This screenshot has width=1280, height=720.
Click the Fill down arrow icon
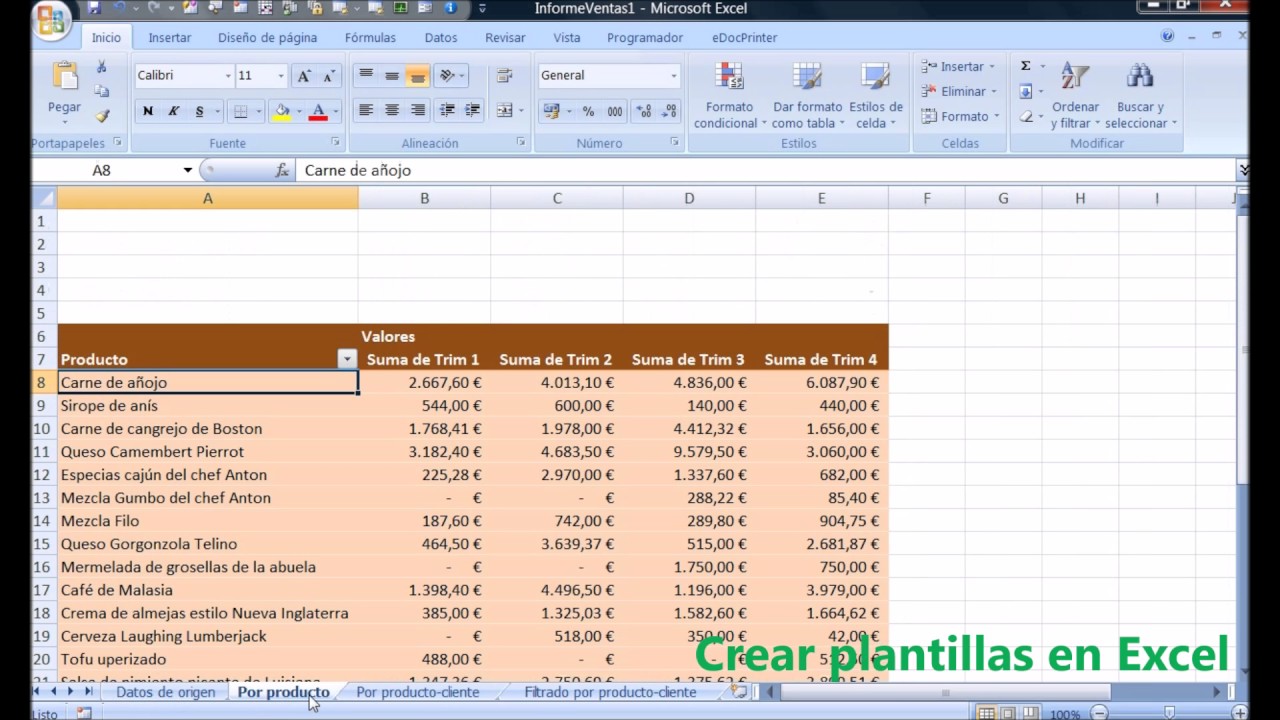(x=1025, y=92)
